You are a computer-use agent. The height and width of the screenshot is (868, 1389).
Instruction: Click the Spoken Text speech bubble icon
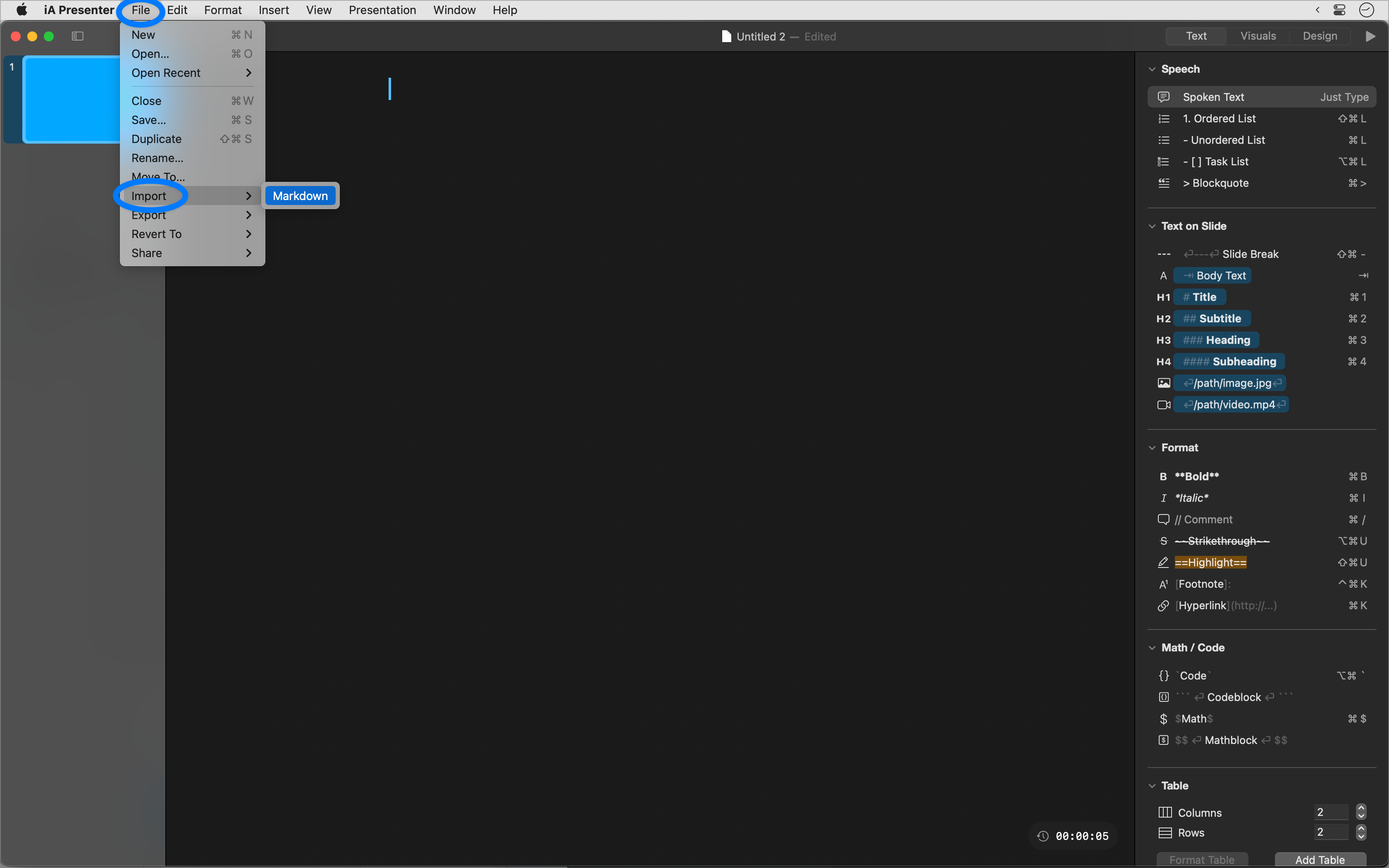[1163, 97]
